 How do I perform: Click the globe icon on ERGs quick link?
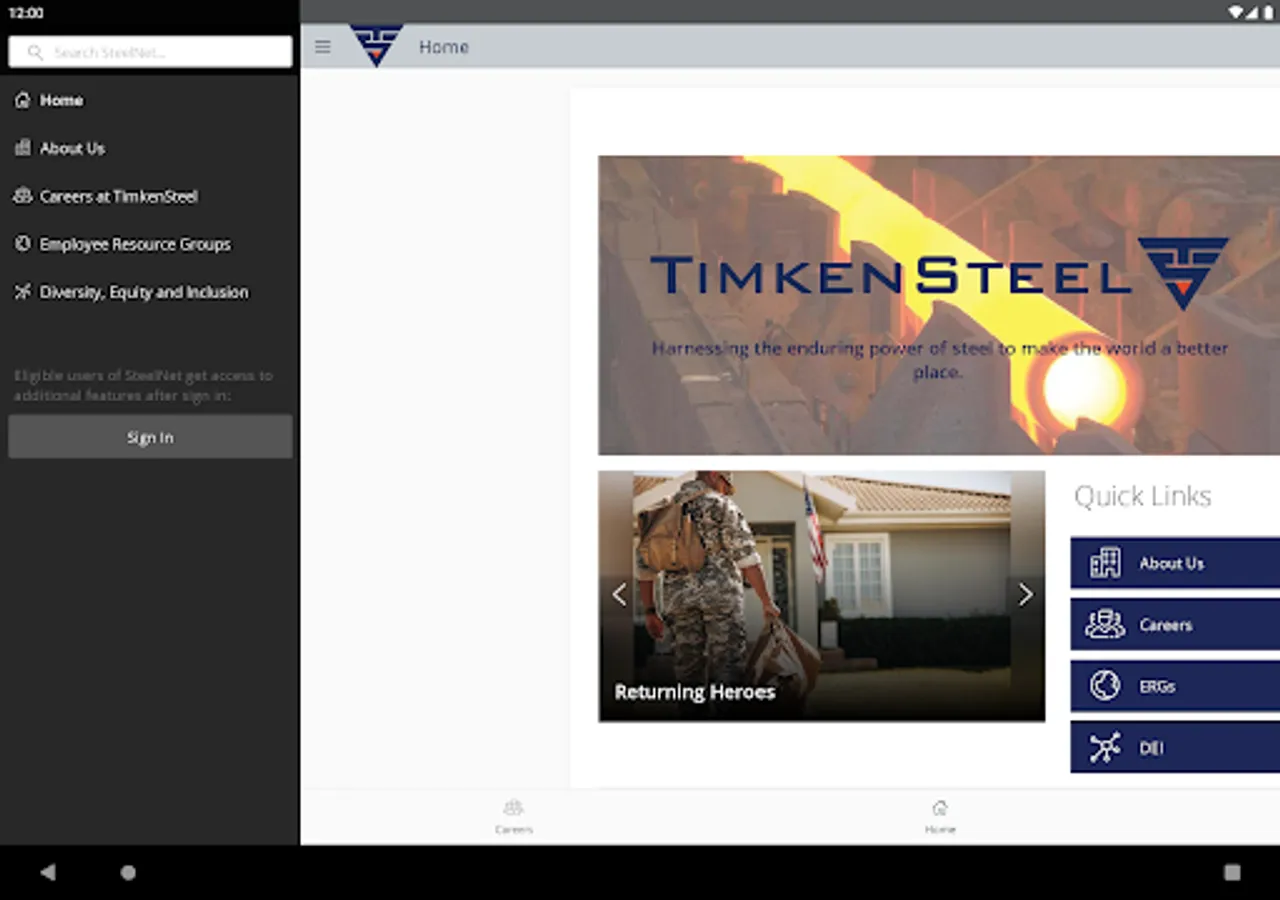point(1105,686)
